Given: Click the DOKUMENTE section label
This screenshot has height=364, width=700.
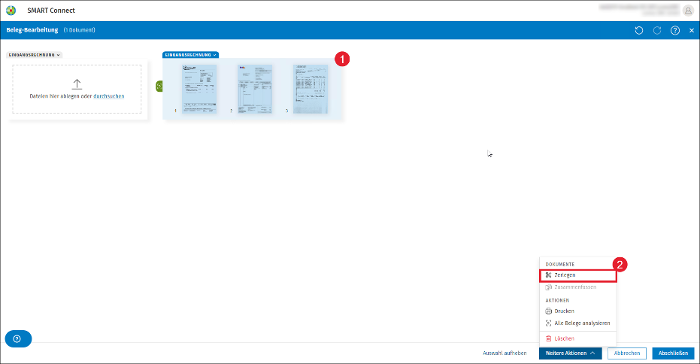Looking at the screenshot, I should click(x=560, y=264).
